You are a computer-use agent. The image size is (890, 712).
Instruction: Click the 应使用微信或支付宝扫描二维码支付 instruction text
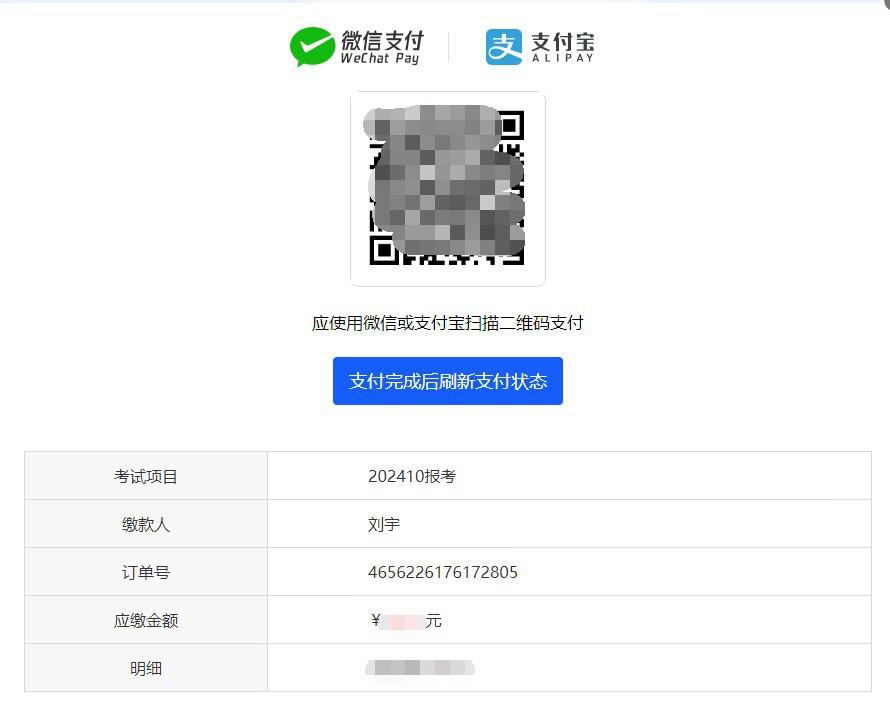[447, 323]
